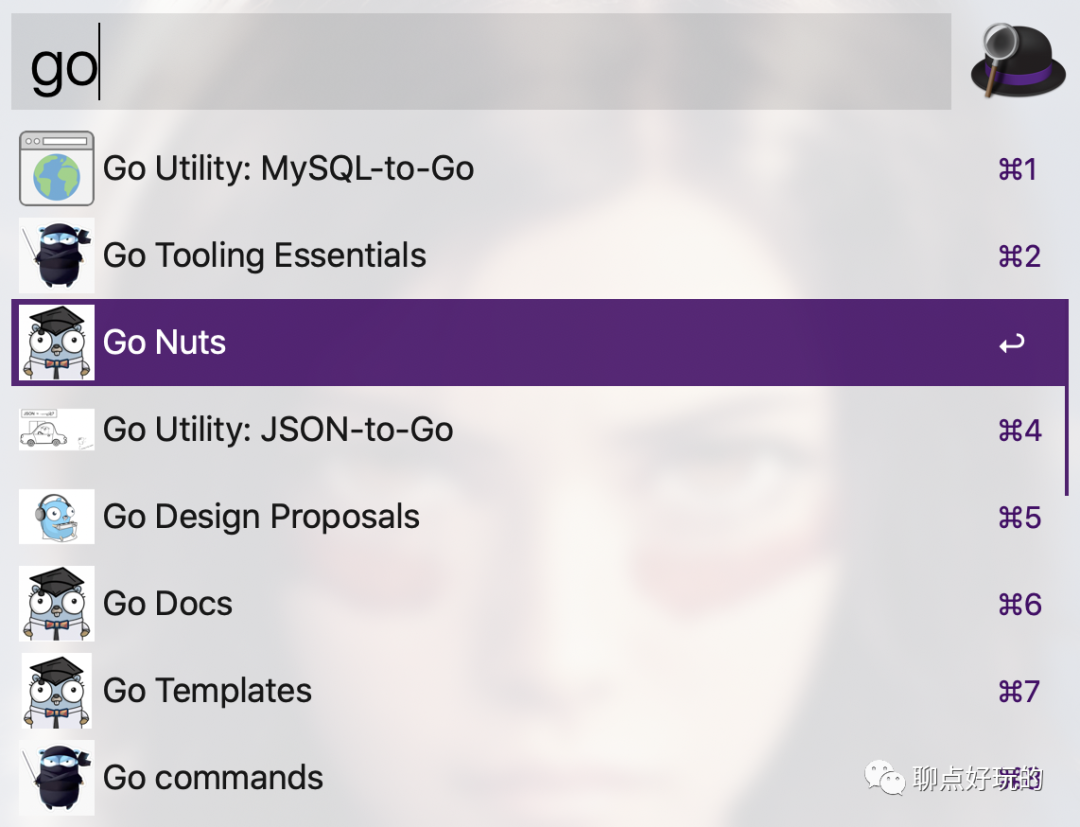Click the results list scrollbar
The image size is (1080, 827).
point(1066,397)
